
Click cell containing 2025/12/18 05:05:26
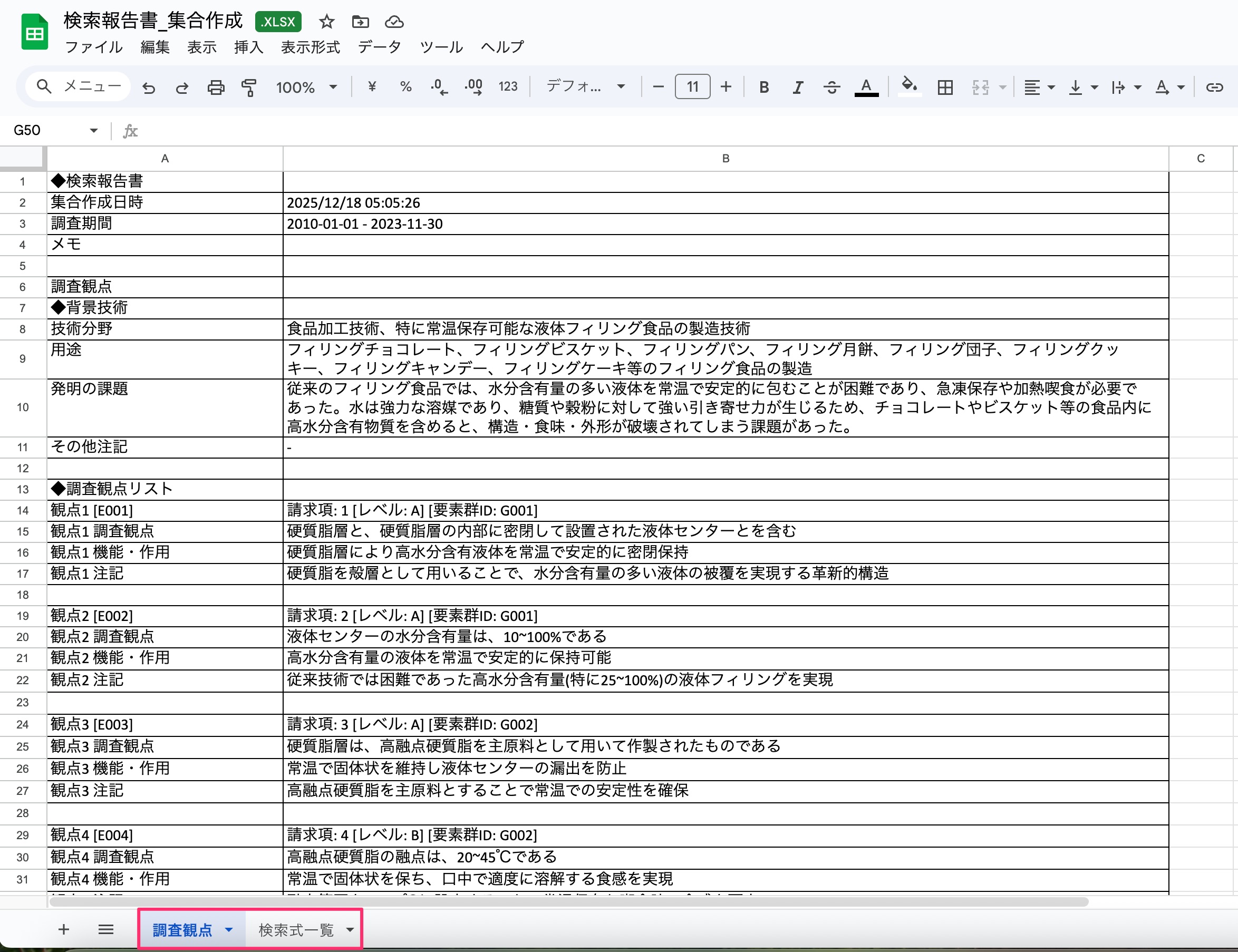tap(726, 203)
